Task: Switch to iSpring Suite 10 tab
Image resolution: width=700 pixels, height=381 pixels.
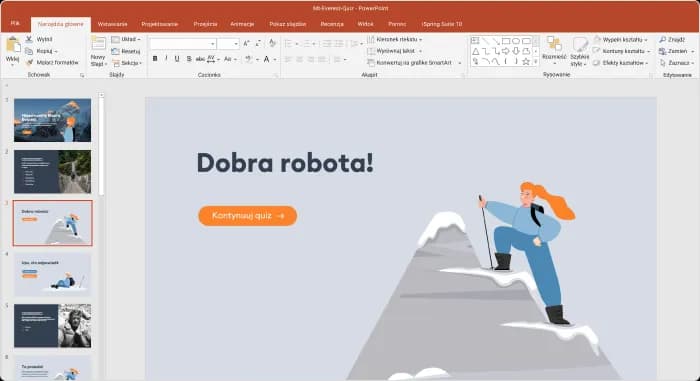Action: click(442, 24)
